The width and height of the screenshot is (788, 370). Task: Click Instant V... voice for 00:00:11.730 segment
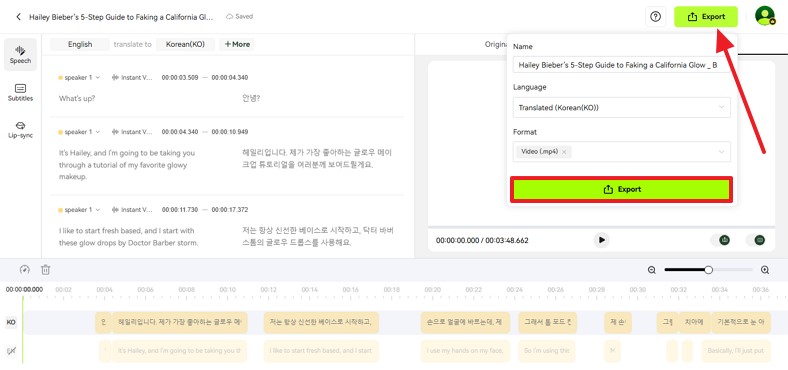[132, 210]
